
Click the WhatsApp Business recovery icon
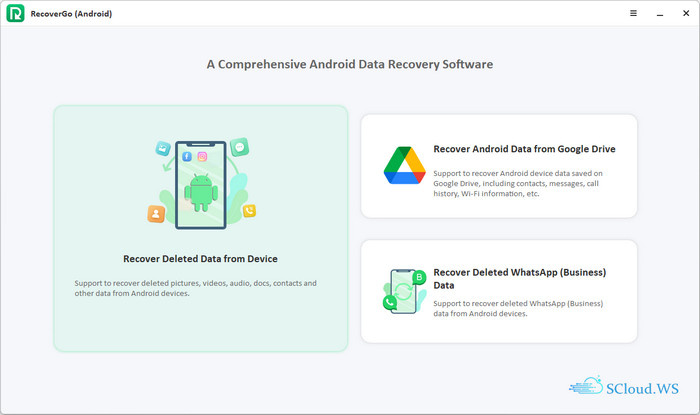(404, 291)
